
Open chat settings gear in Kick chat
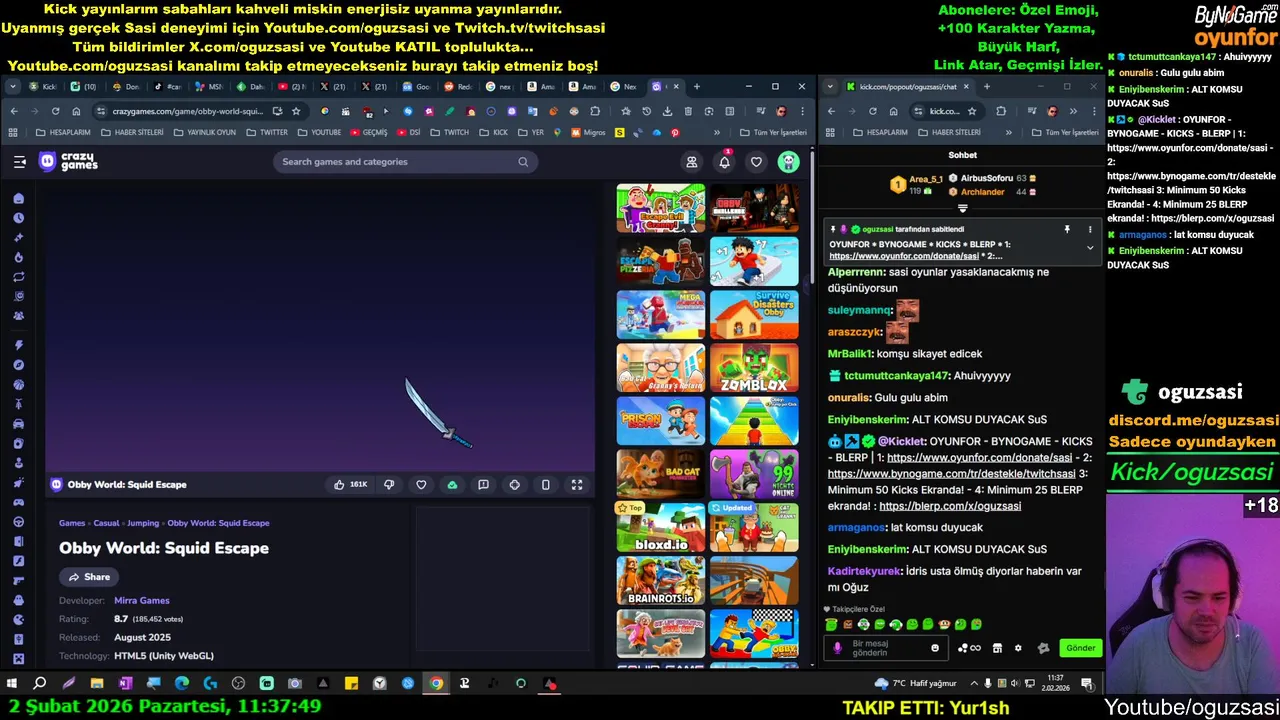coord(1018,648)
